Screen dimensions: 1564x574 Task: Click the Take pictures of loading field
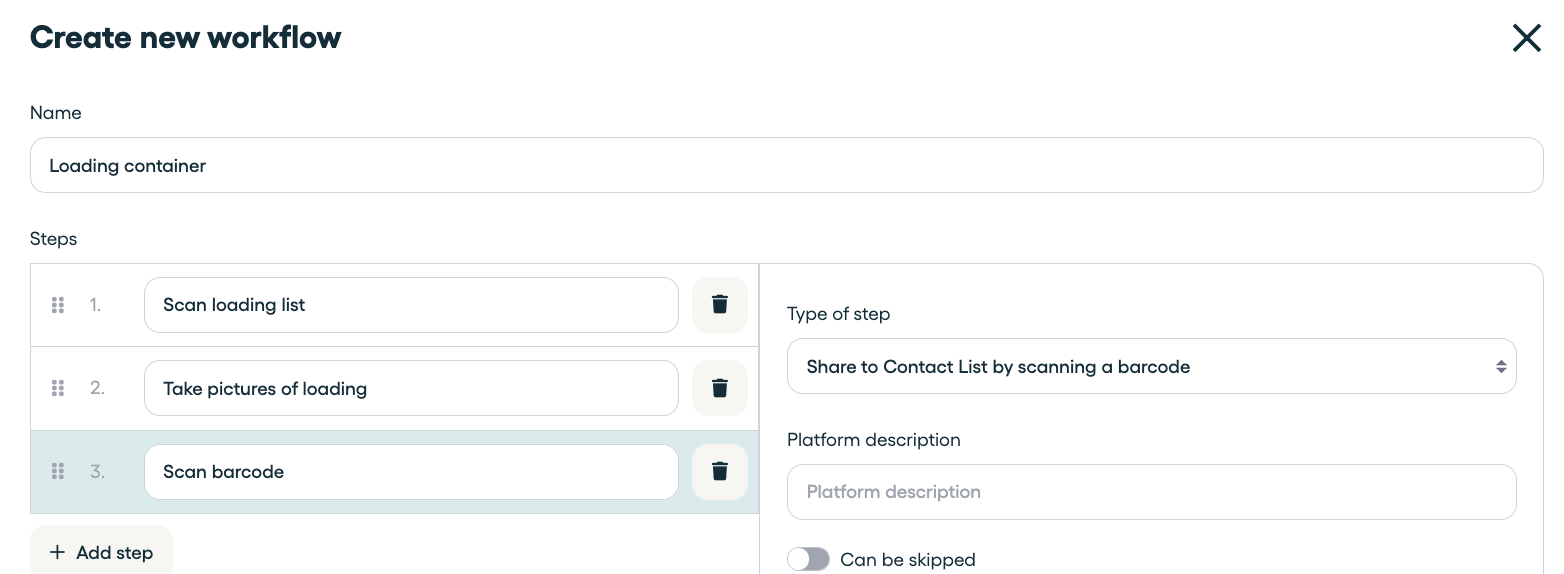(411, 388)
